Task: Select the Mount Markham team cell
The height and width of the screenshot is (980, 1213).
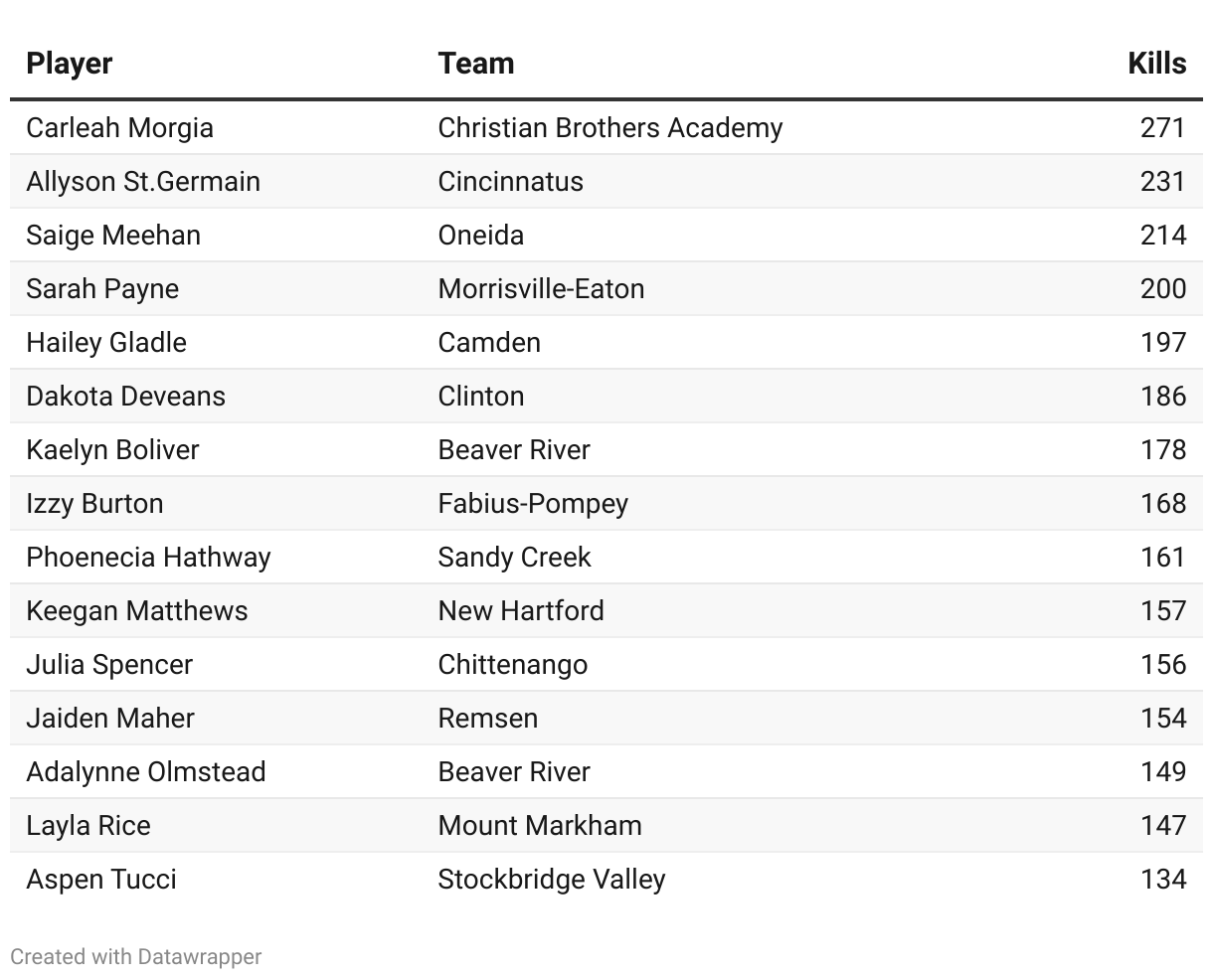Action: (539, 826)
